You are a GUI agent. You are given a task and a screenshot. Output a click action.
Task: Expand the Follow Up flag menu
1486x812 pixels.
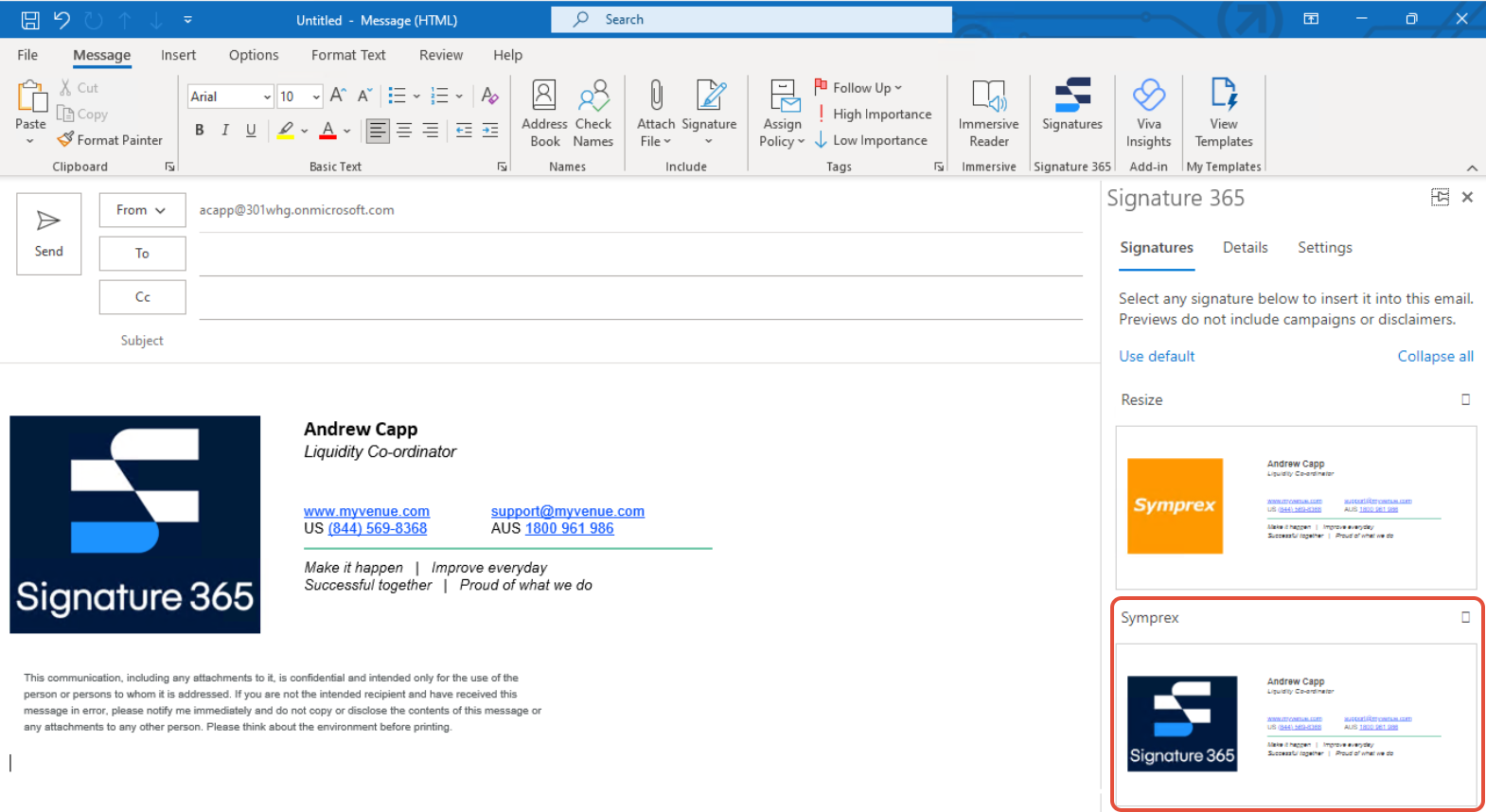pyautogui.click(x=858, y=87)
